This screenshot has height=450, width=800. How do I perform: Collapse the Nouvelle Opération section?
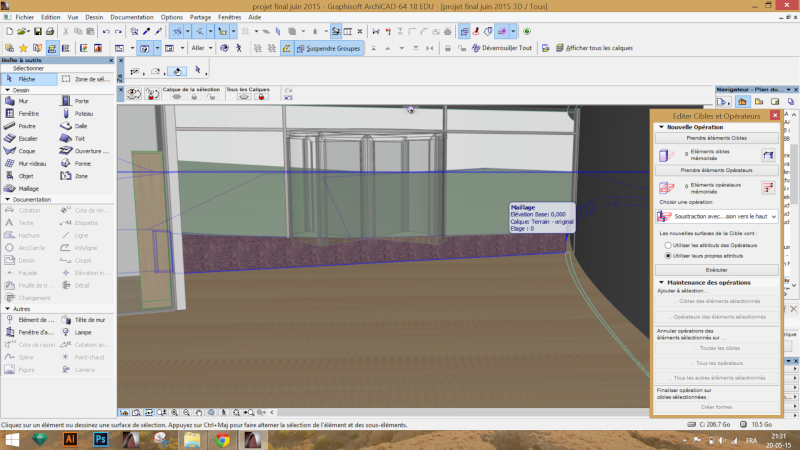661,127
